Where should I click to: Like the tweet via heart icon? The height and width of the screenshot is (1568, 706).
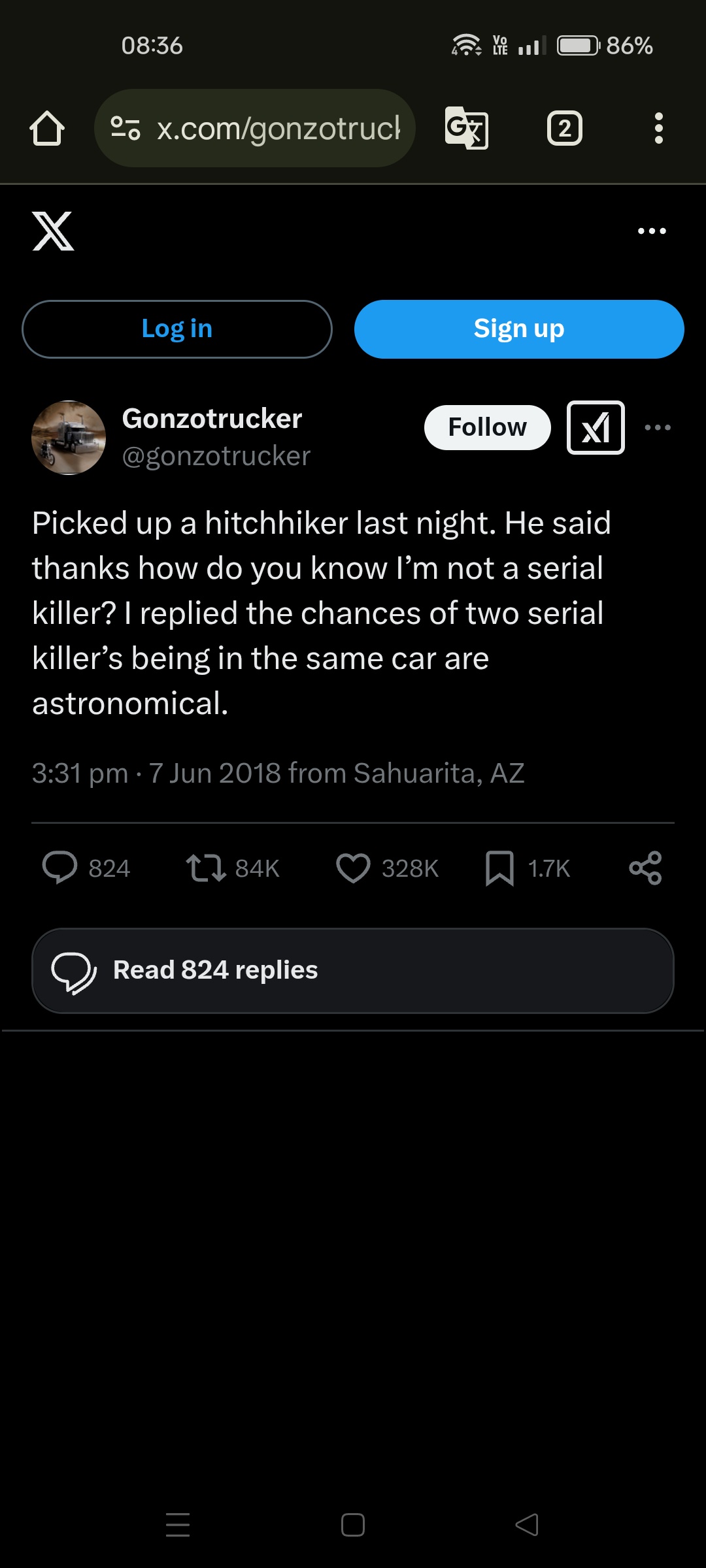pos(353,868)
